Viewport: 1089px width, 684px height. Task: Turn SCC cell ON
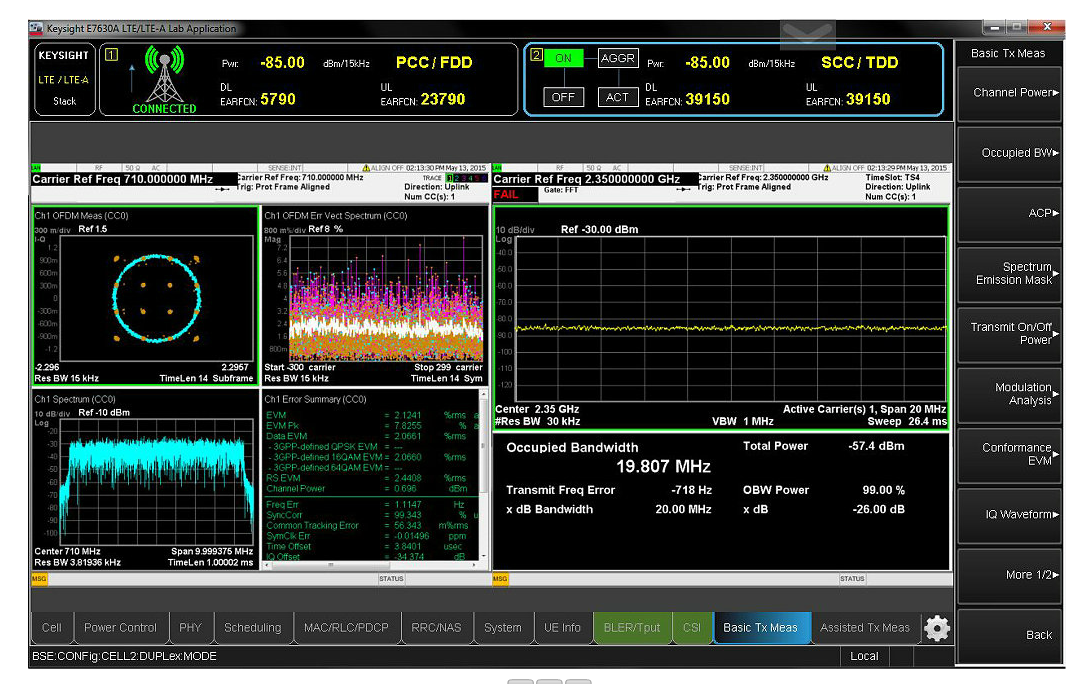563,58
